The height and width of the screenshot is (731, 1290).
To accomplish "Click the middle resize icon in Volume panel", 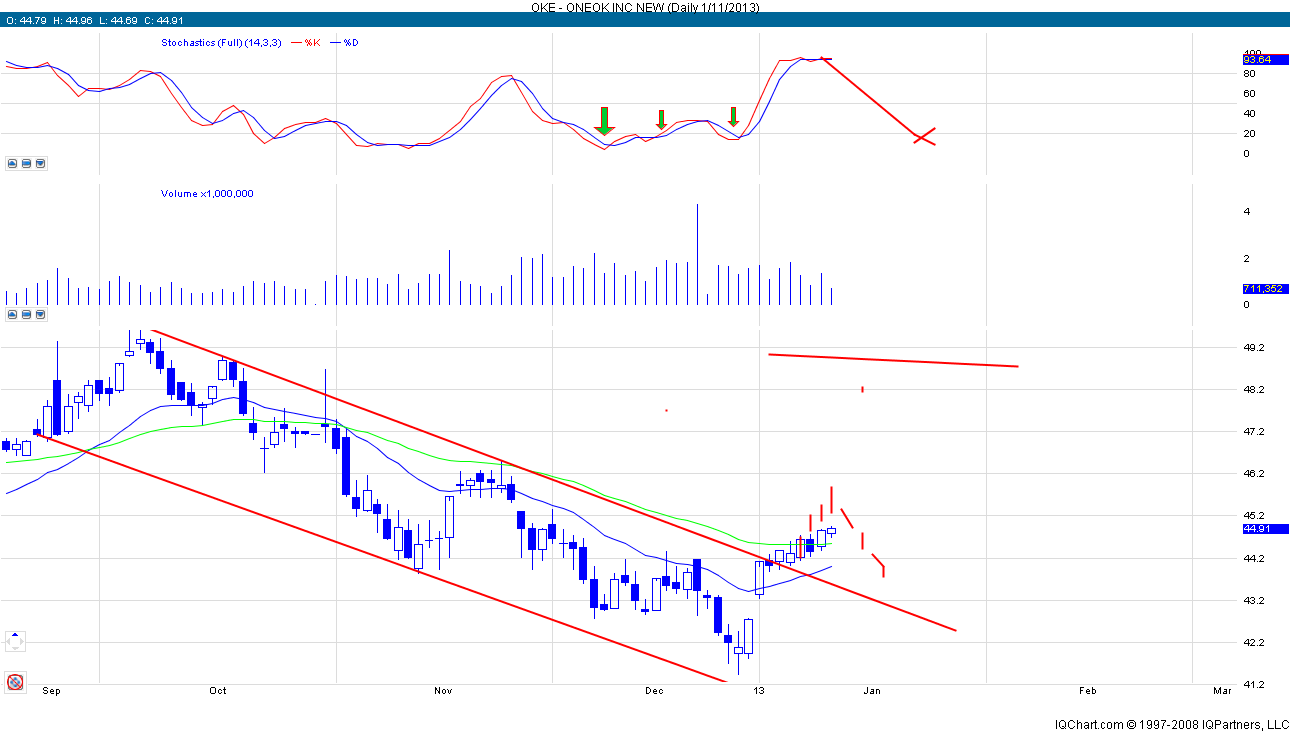I will pos(27,315).
